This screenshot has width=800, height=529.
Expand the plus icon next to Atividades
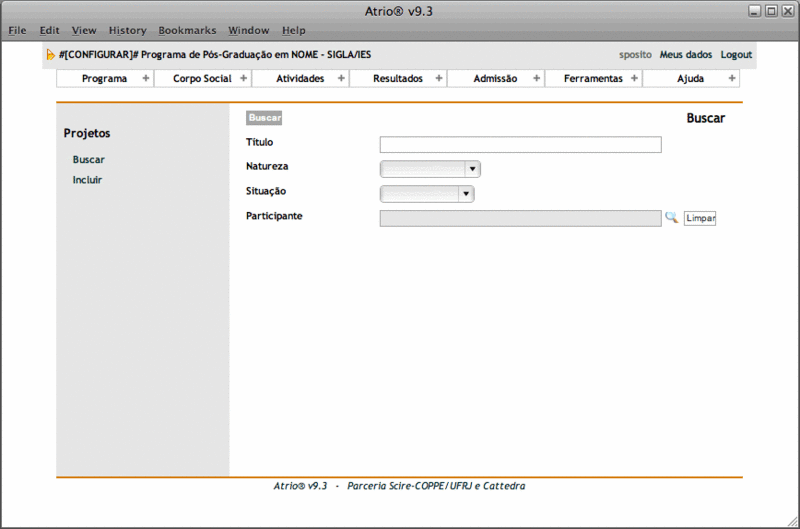coord(341,79)
